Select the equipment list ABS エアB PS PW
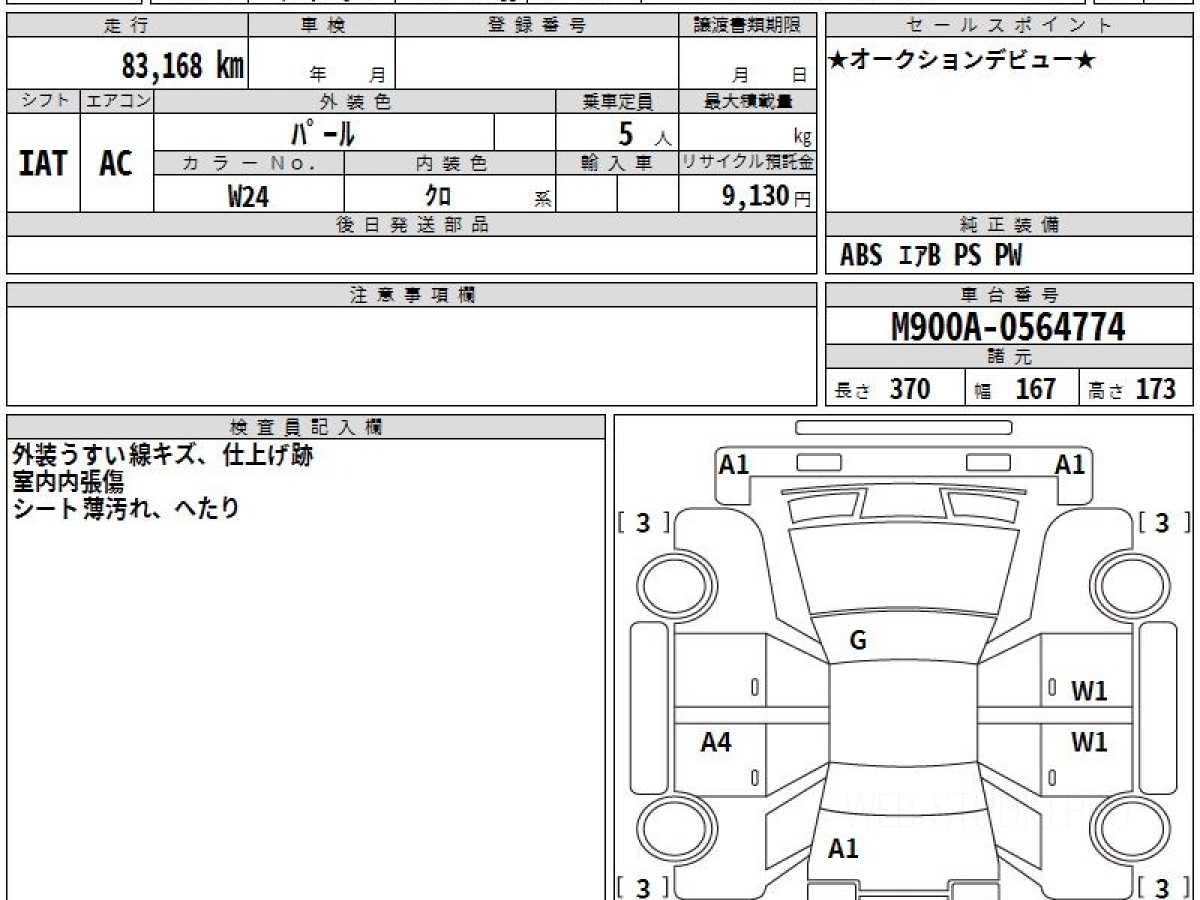 click(x=931, y=256)
